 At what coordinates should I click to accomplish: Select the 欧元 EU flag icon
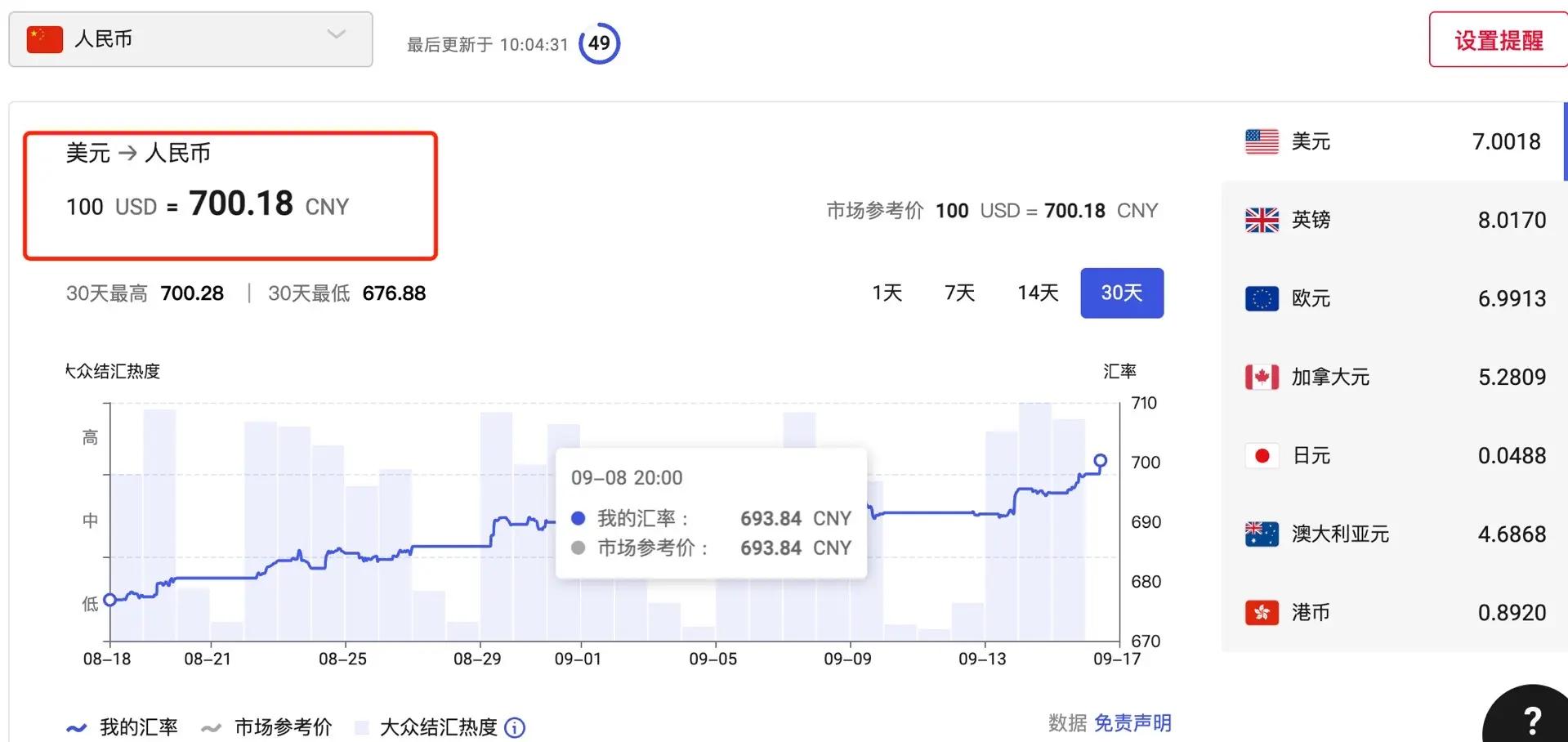click(x=1261, y=297)
